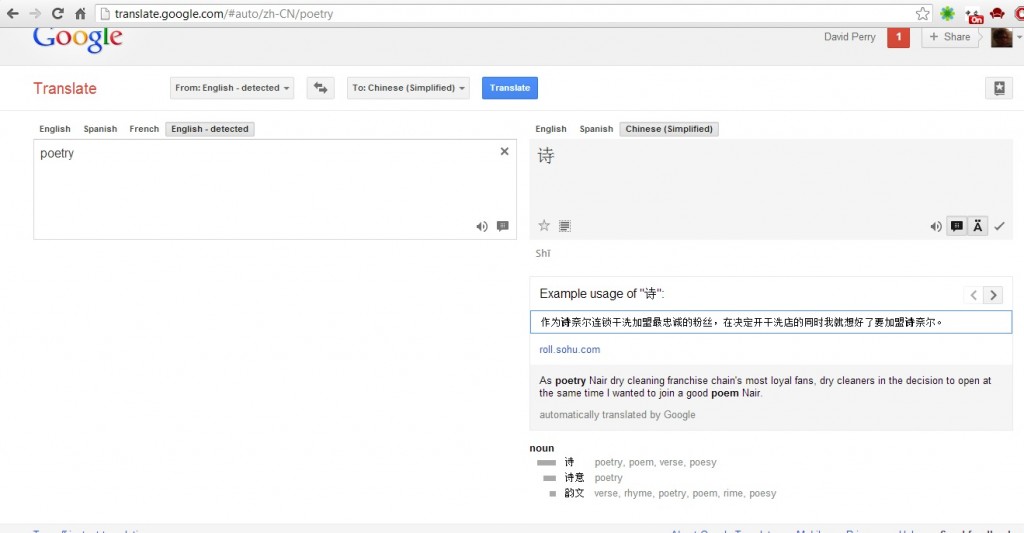1024x533 pixels.
Task: Click the blue Translate button
Action: [510, 88]
